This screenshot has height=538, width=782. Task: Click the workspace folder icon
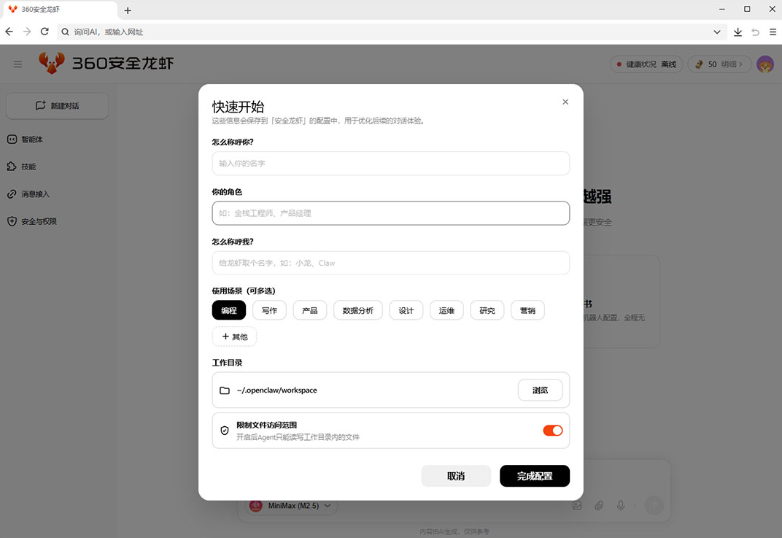click(x=225, y=390)
